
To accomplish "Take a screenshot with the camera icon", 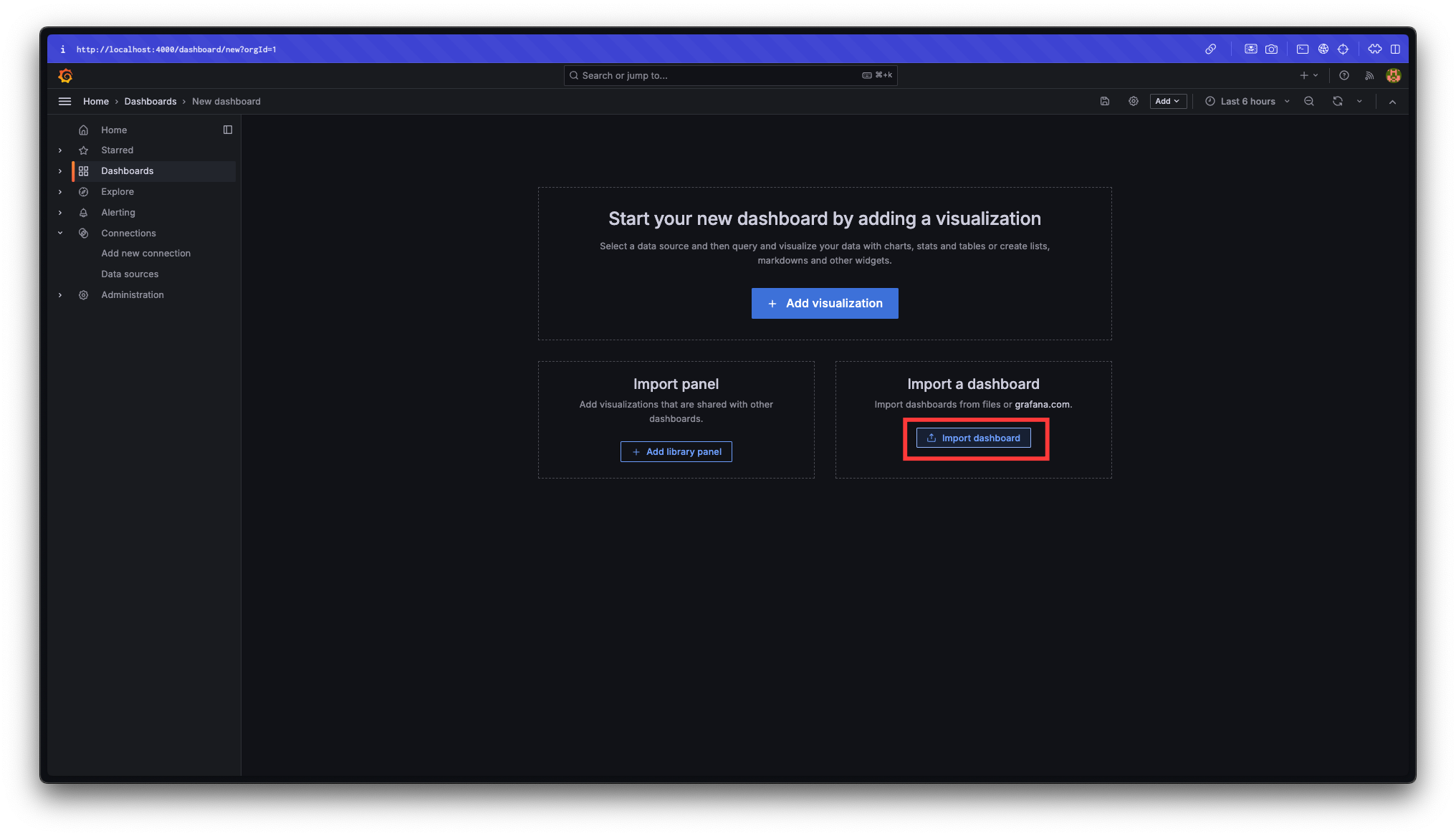I will point(1271,49).
